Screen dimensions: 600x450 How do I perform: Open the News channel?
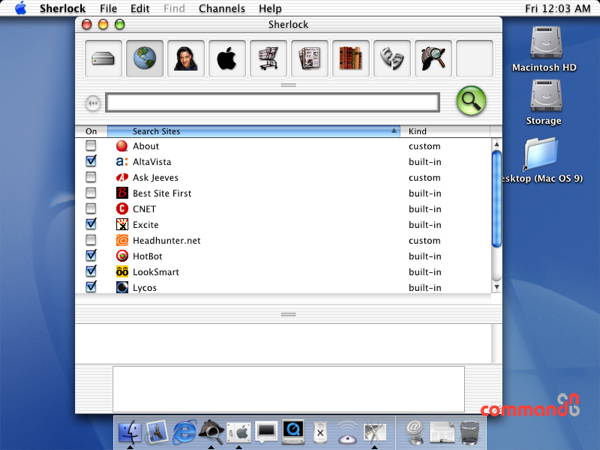click(x=310, y=59)
